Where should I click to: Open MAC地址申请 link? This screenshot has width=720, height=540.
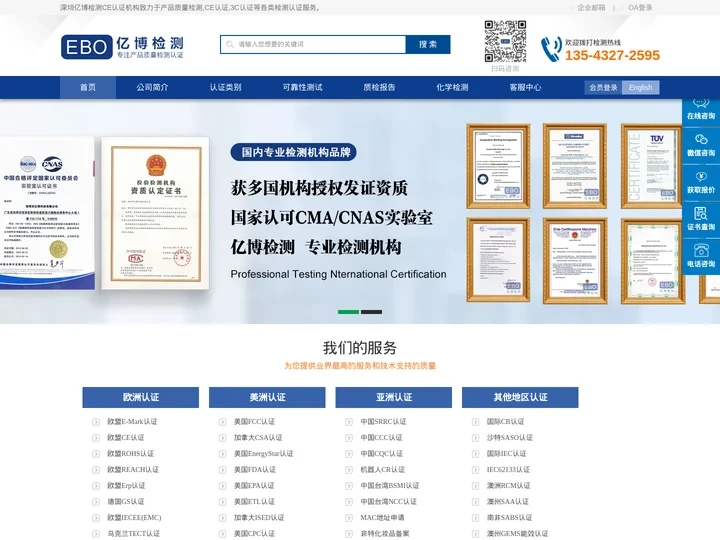(382, 518)
